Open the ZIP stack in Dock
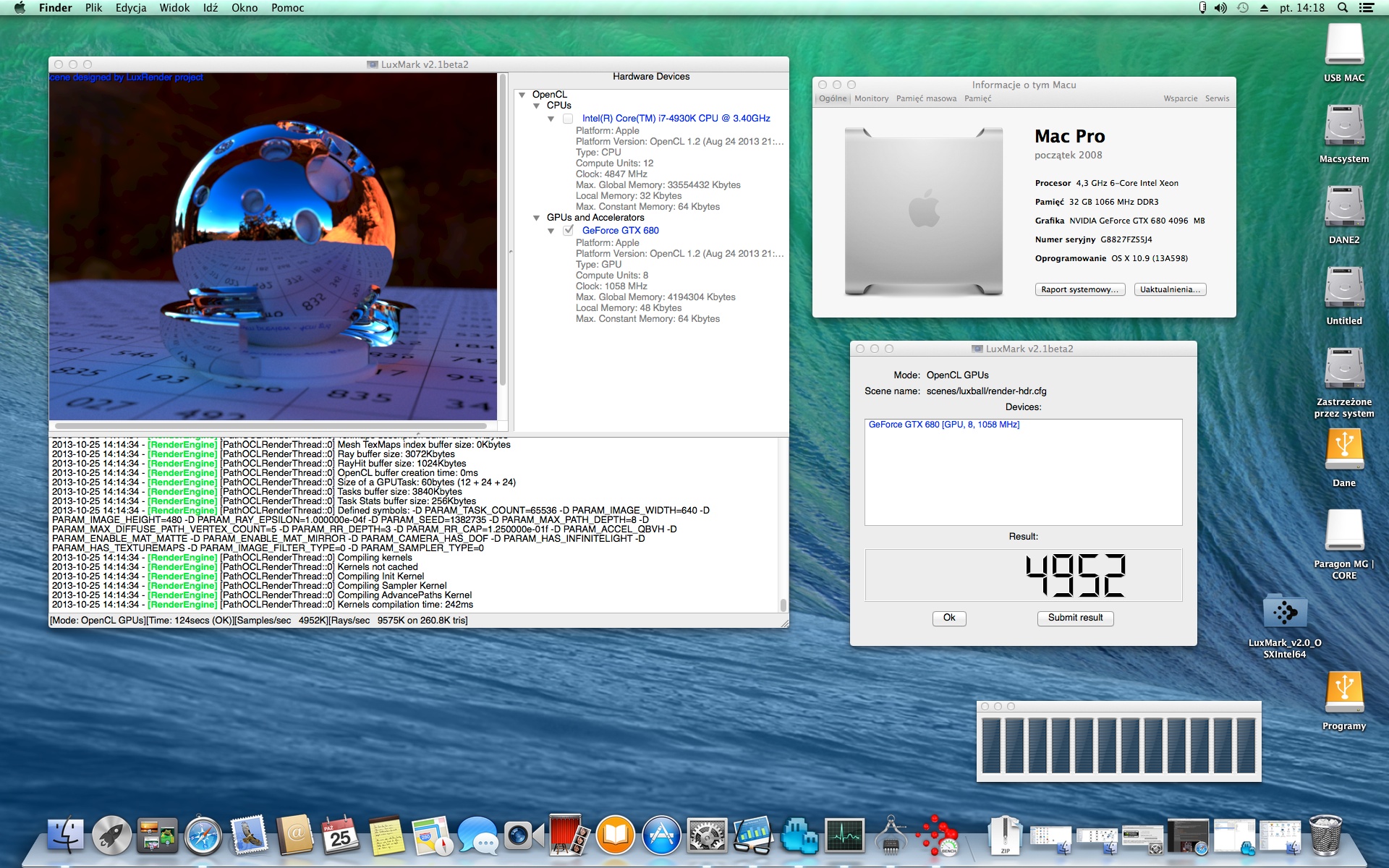This screenshot has width=1389, height=868. coord(1006,835)
